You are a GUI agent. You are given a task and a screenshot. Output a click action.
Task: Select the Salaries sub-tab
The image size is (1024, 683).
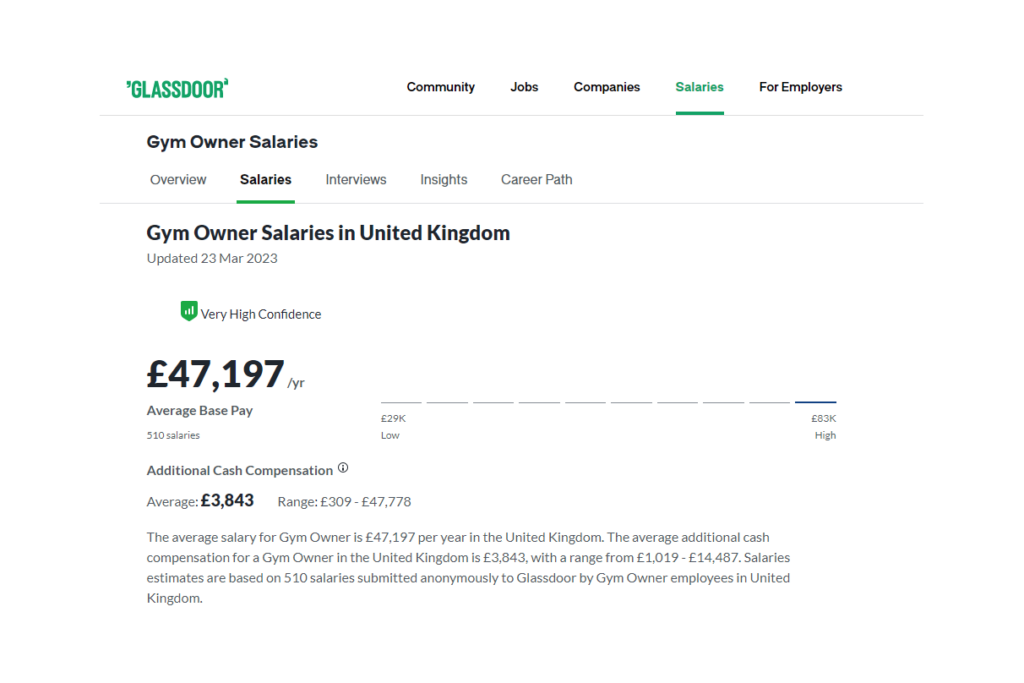pos(266,180)
